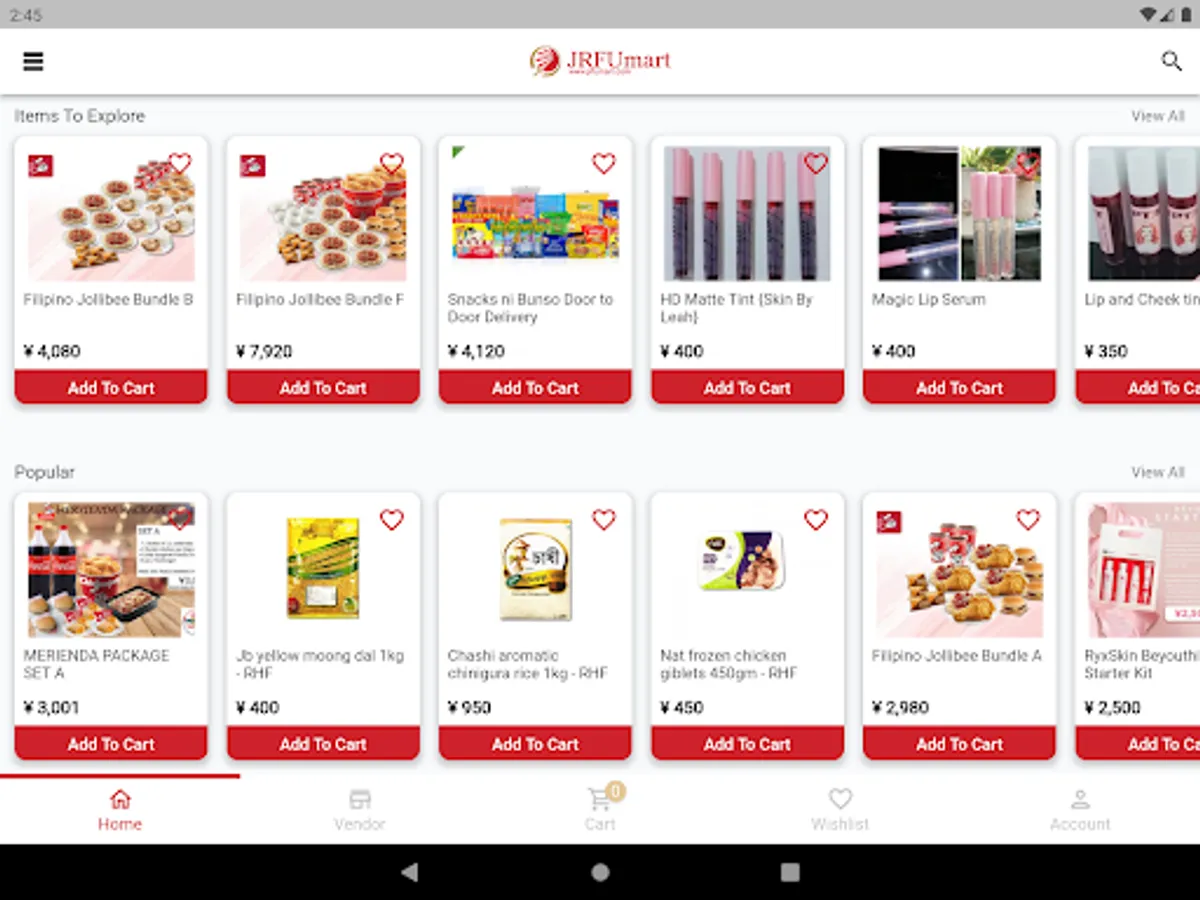Select the Home tab
The width and height of the screenshot is (1200, 900).
[120, 809]
